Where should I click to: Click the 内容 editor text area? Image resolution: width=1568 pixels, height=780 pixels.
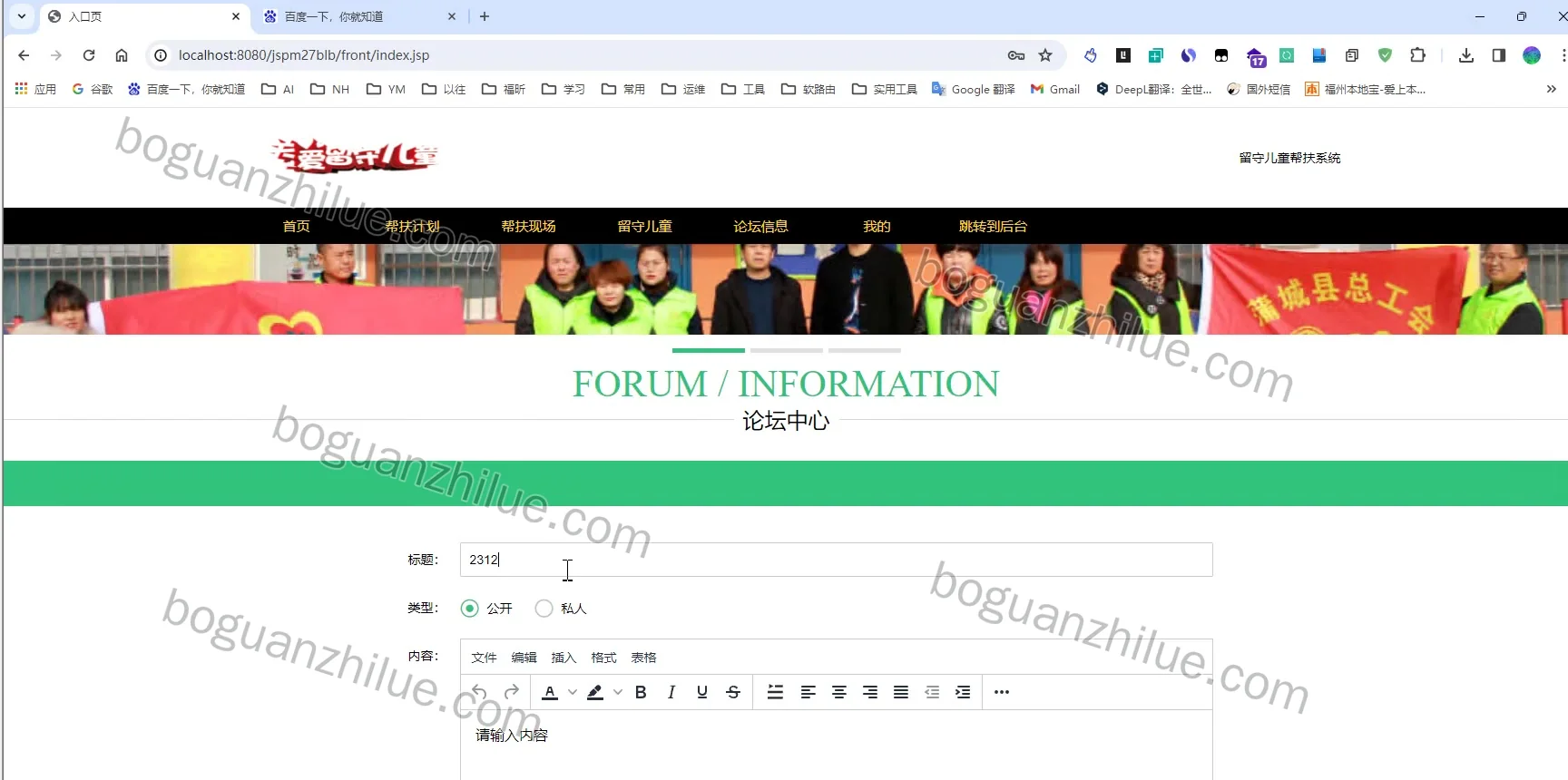(x=836, y=745)
